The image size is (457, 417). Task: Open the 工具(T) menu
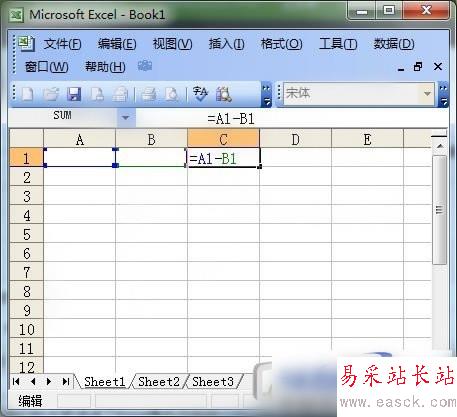[338, 44]
